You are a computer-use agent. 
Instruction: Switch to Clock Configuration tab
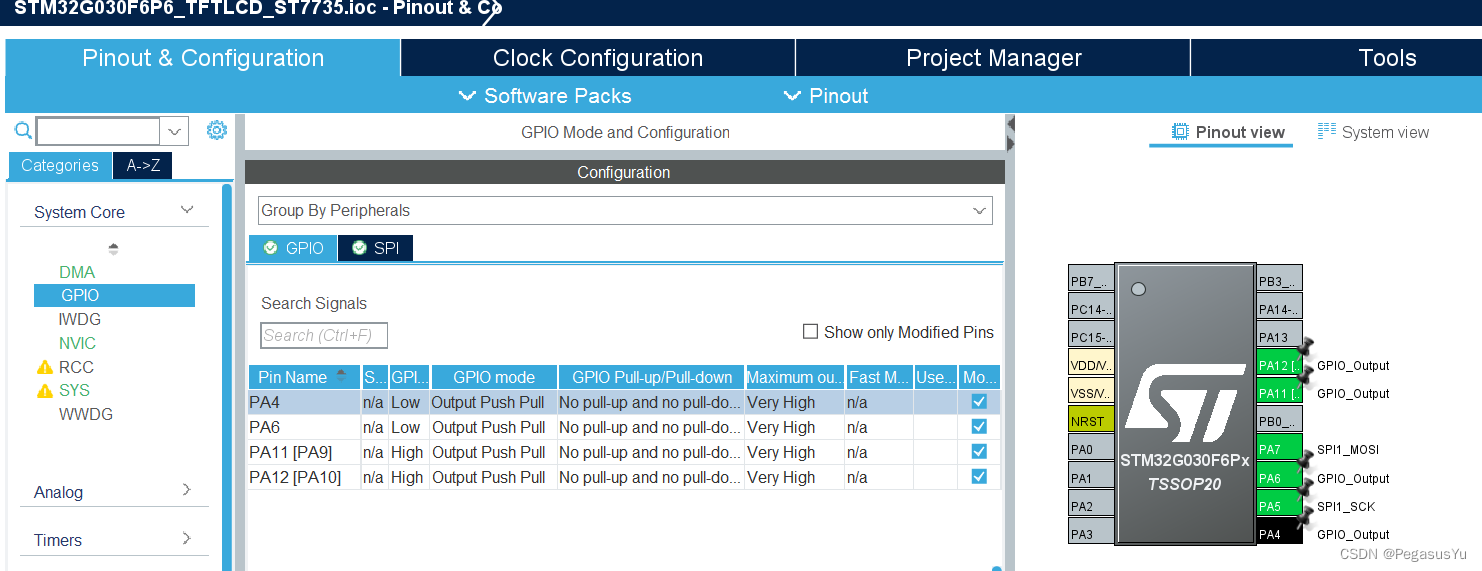point(598,58)
